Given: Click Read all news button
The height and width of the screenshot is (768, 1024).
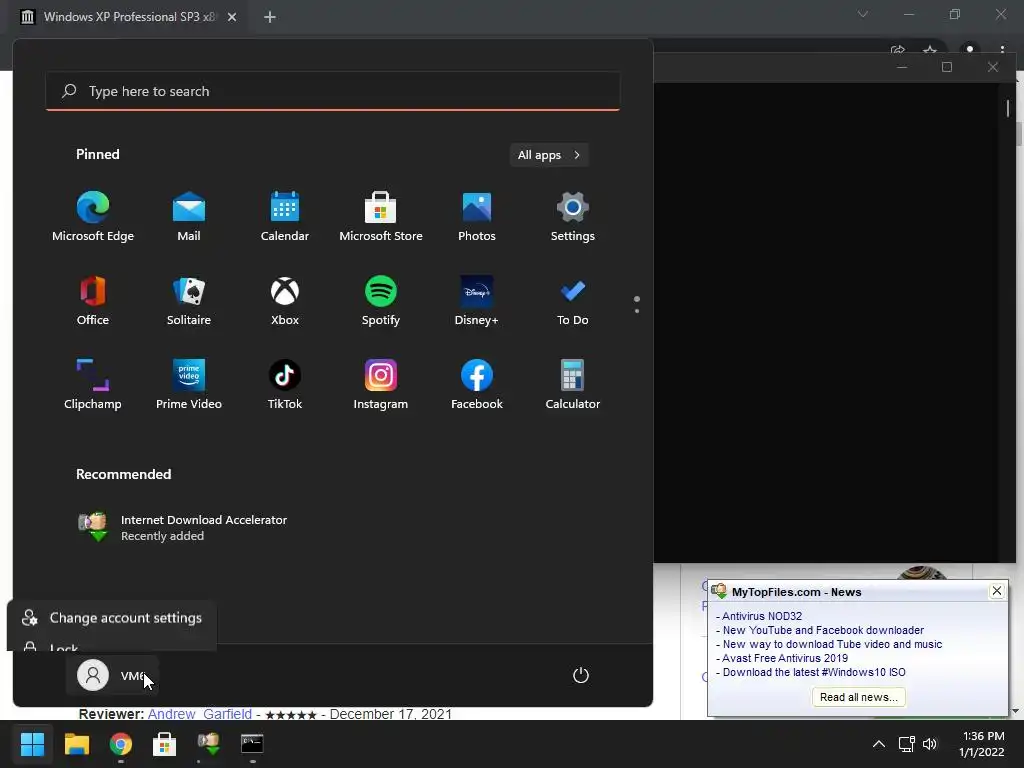Looking at the screenshot, I should click(x=859, y=697).
